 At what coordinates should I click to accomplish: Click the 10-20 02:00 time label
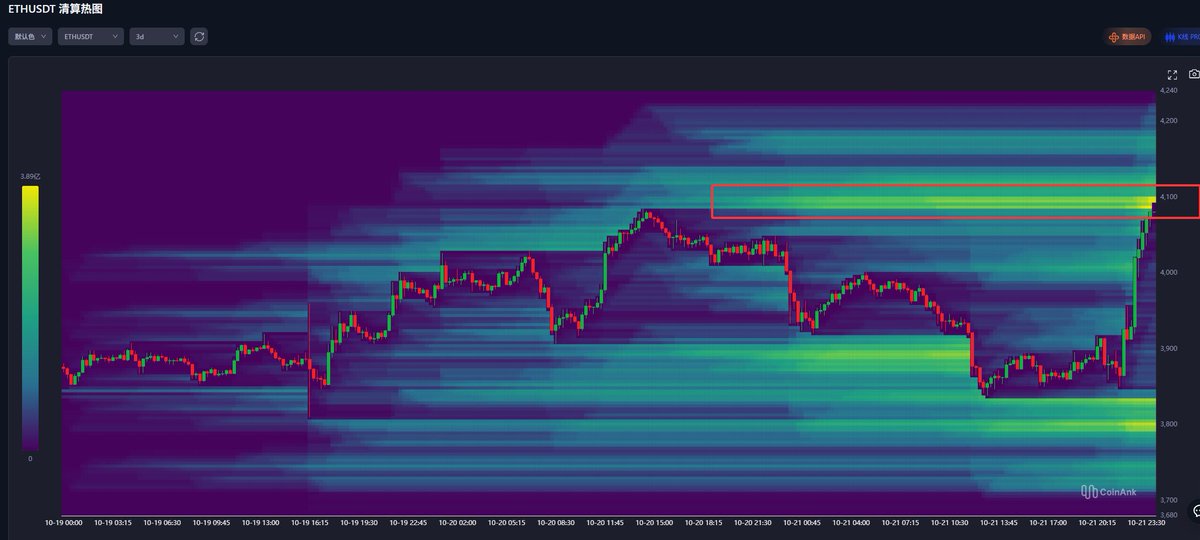pyautogui.click(x=457, y=522)
